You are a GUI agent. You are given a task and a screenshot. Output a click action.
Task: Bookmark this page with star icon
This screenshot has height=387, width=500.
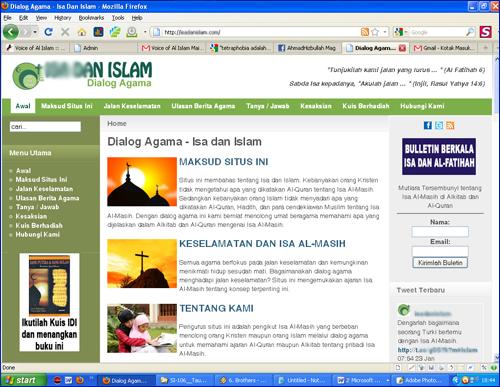point(375,32)
